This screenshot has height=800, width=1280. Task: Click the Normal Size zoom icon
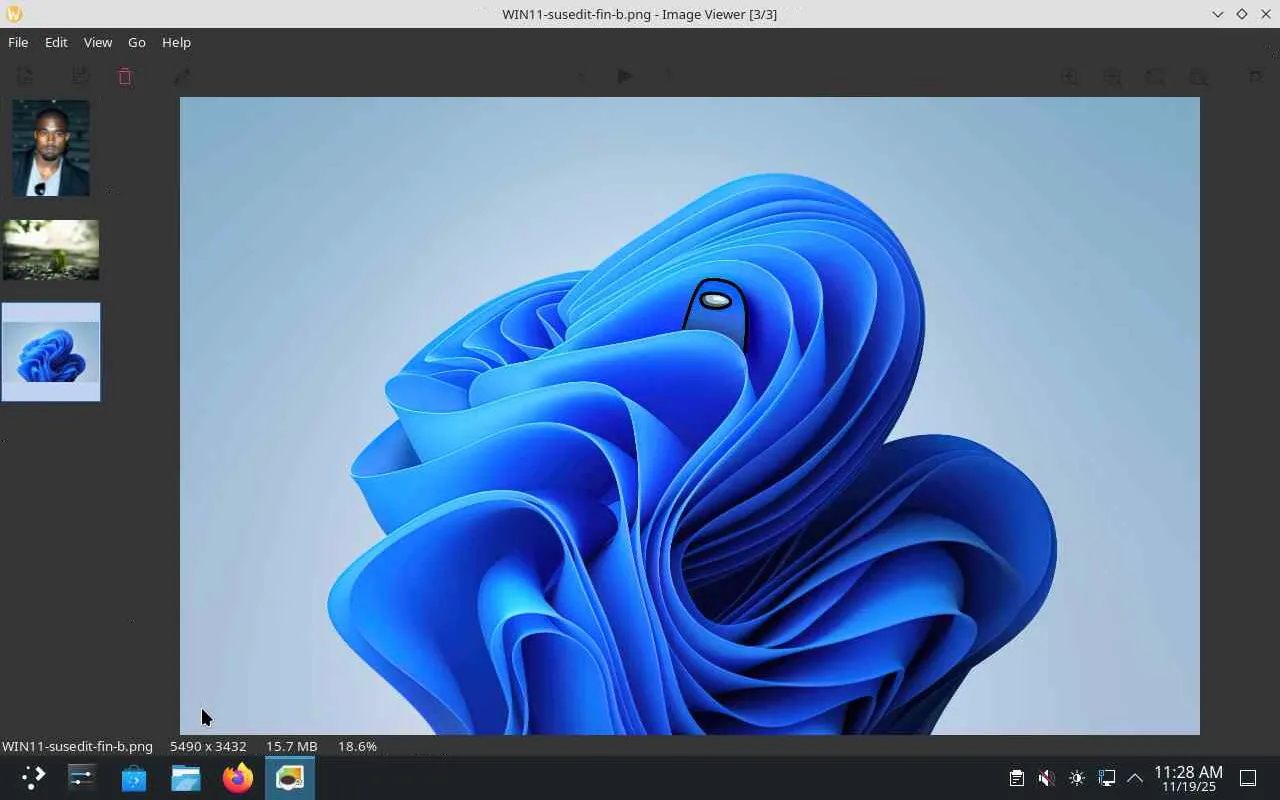(1197, 76)
